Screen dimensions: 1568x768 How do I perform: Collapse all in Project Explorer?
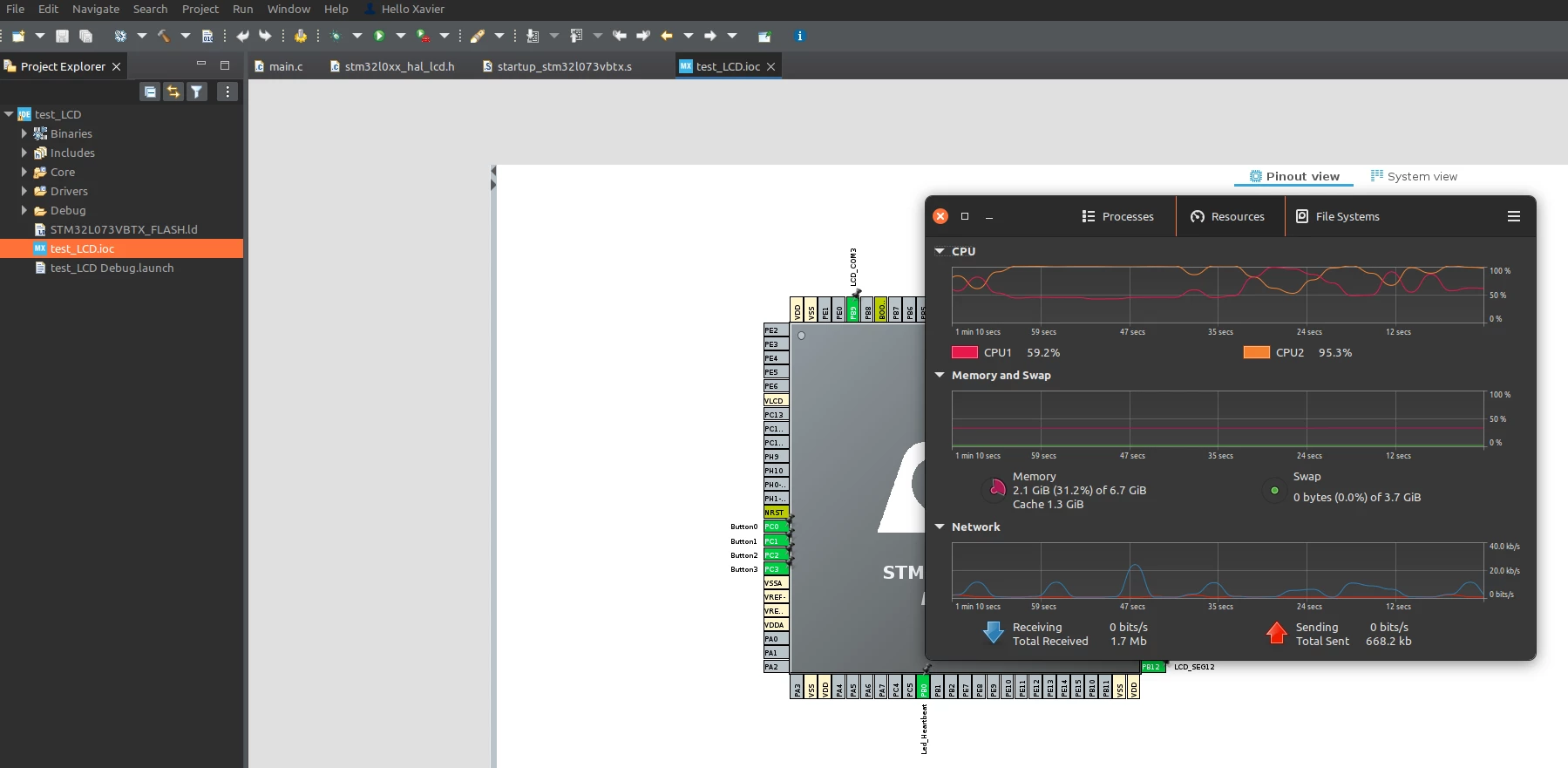pyautogui.click(x=150, y=92)
